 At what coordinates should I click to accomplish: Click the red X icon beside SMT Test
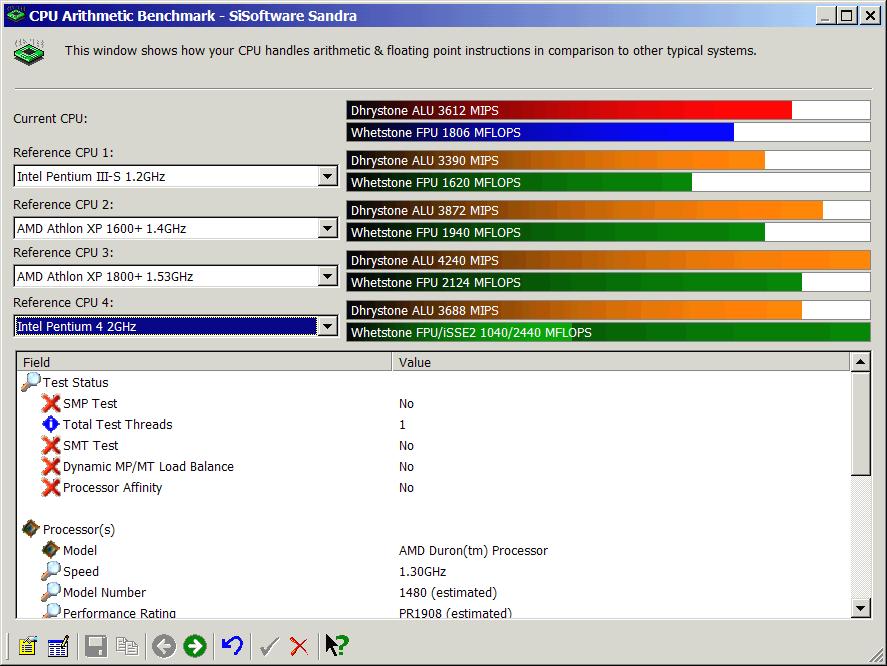51,445
